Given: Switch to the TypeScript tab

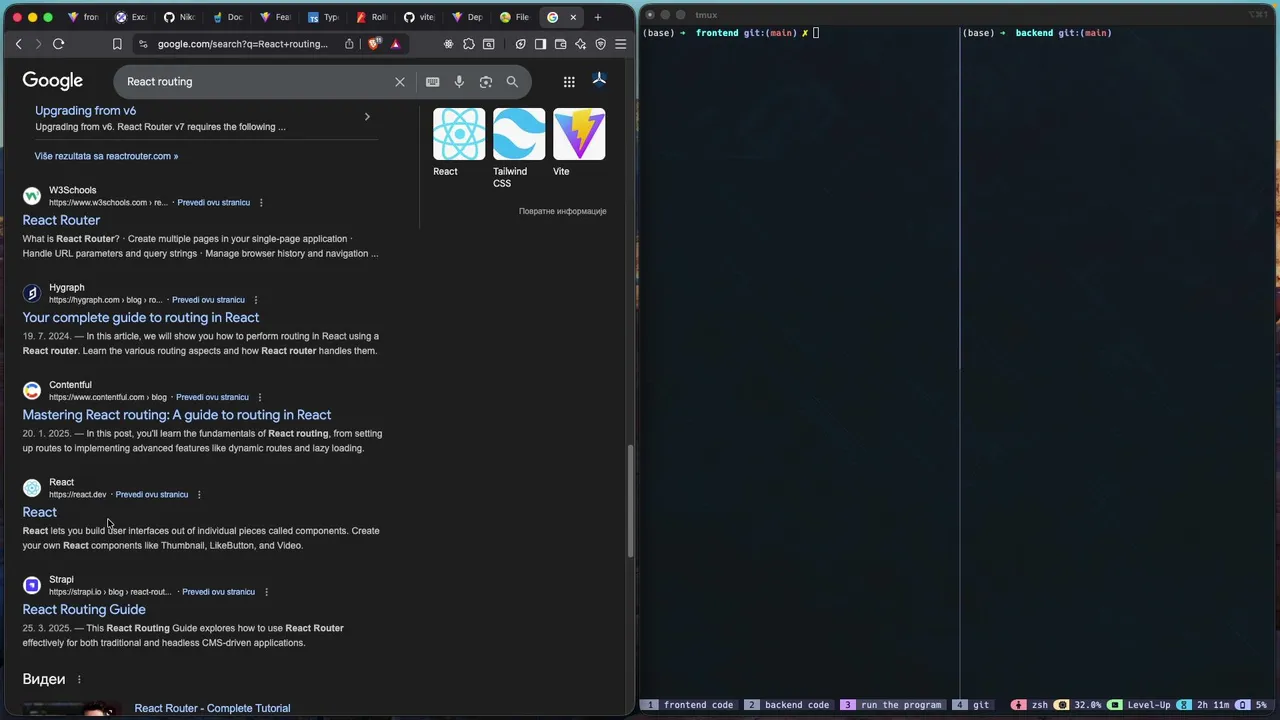Looking at the screenshot, I should tap(322, 17).
